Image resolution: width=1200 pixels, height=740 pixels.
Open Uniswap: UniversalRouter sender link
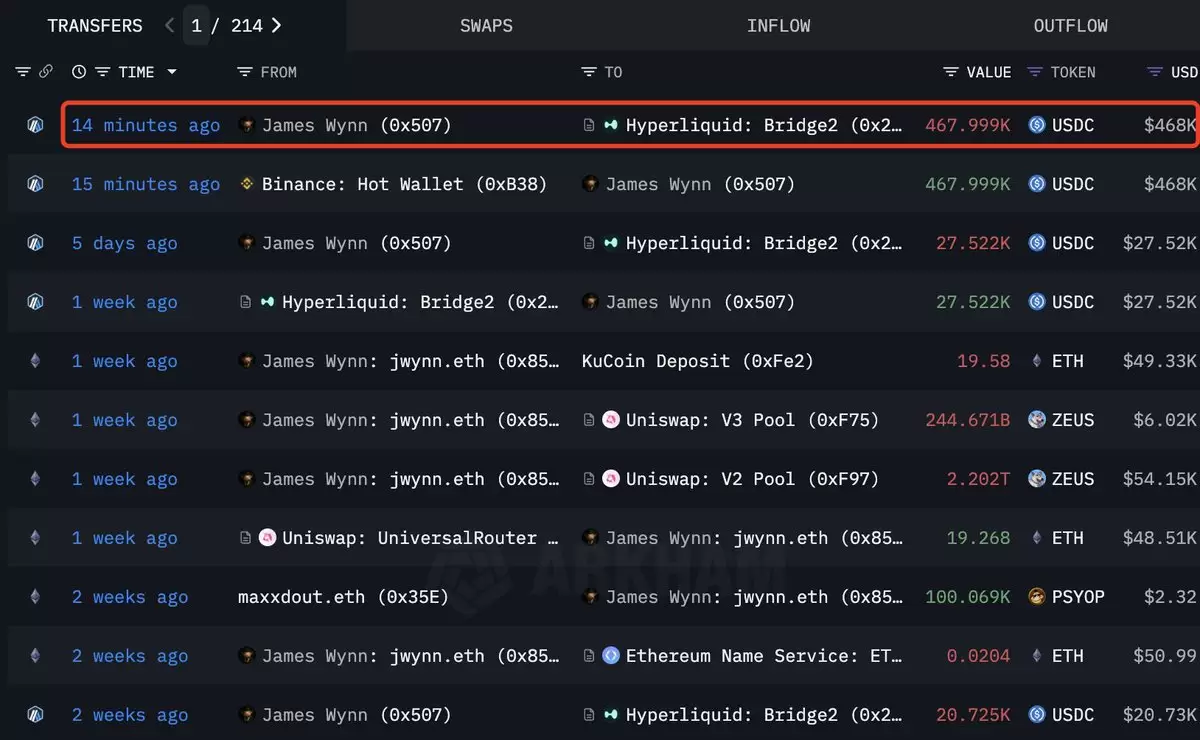[x=420, y=538]
